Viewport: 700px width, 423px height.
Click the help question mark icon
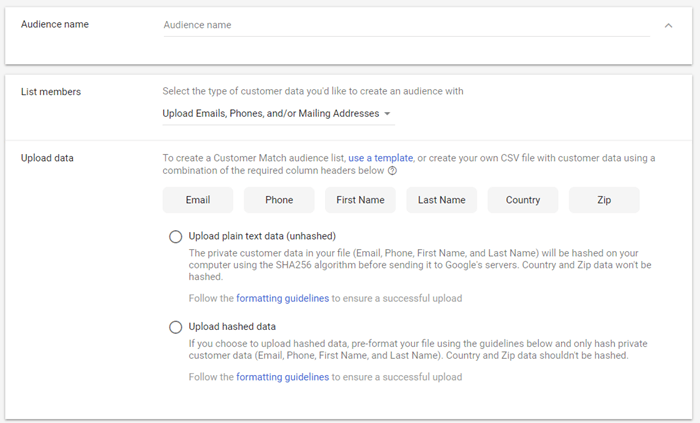(x=393, y=171)
